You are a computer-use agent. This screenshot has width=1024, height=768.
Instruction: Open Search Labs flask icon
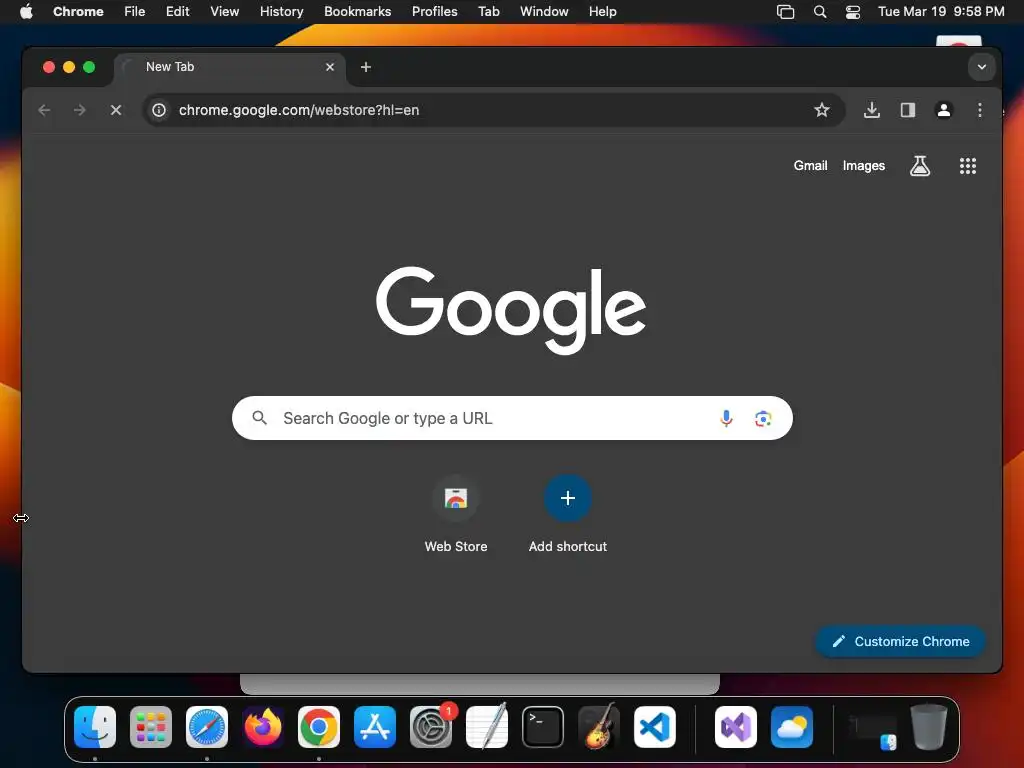pos(920,166)
